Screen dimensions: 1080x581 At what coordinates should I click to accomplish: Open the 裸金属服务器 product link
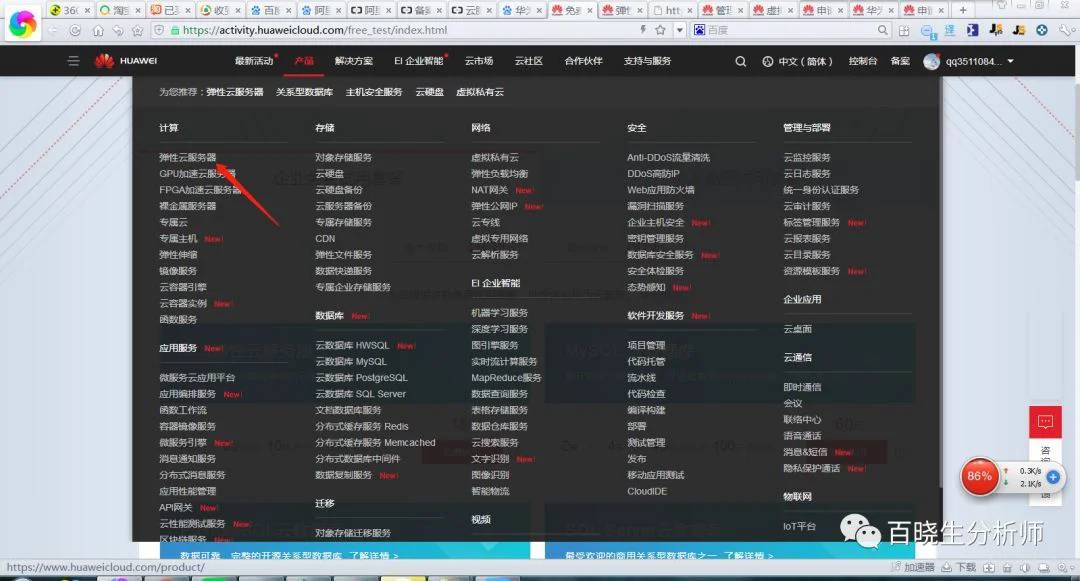[187, 206]
